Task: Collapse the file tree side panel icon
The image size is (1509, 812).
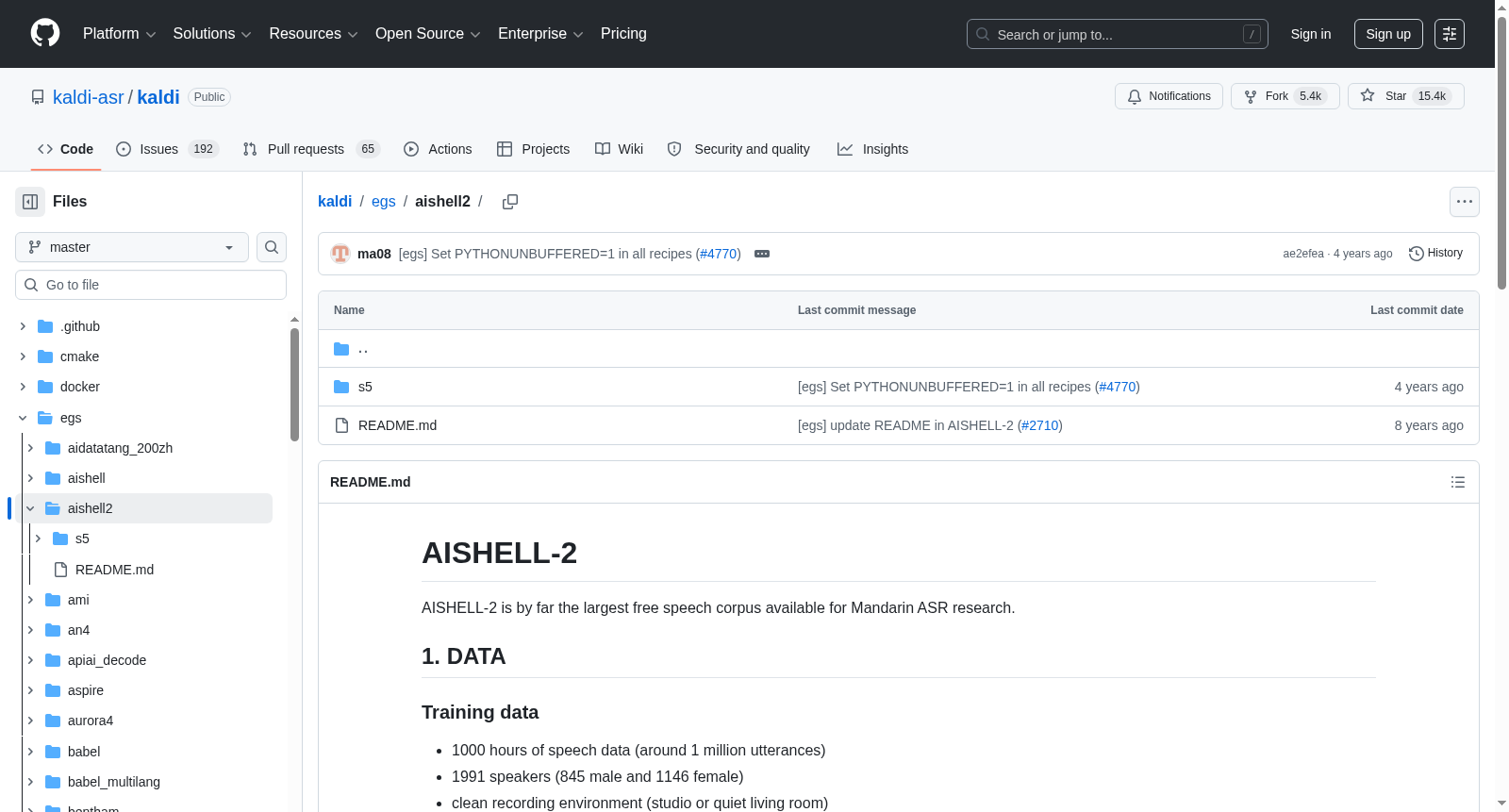Action: (x=30, y=202)
